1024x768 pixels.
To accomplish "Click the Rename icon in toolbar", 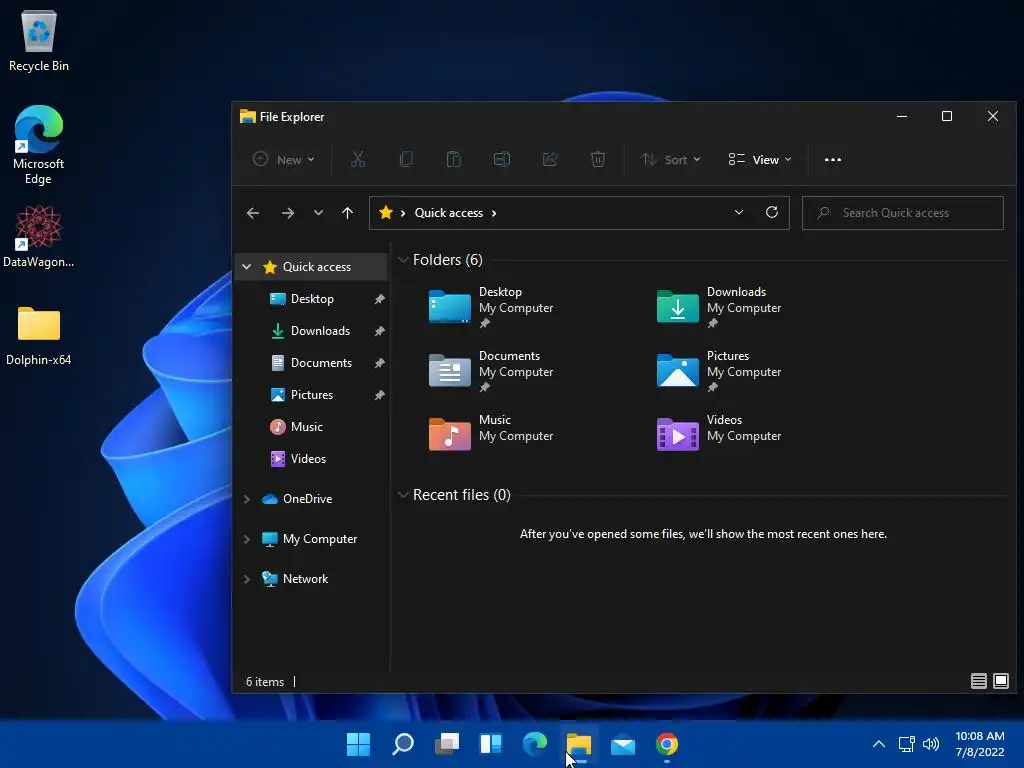I will (502, 159).
